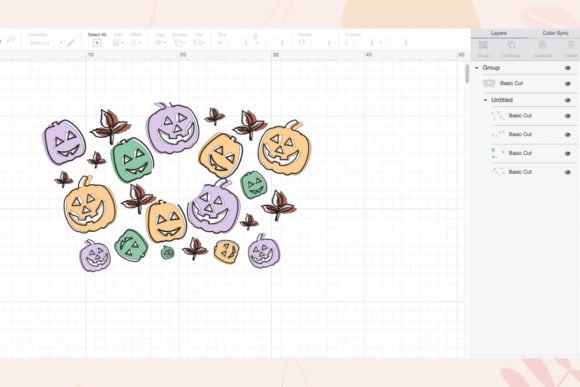Collapse the Group layer tree
Image resolution: width=580 pixels, height=387 pixels.
pos(477,68)
